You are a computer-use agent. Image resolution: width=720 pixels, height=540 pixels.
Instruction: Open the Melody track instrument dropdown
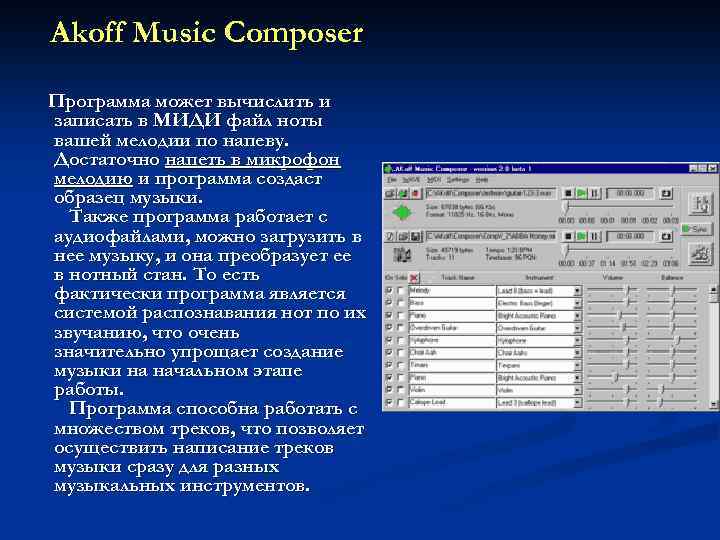[x=578, y=291]
